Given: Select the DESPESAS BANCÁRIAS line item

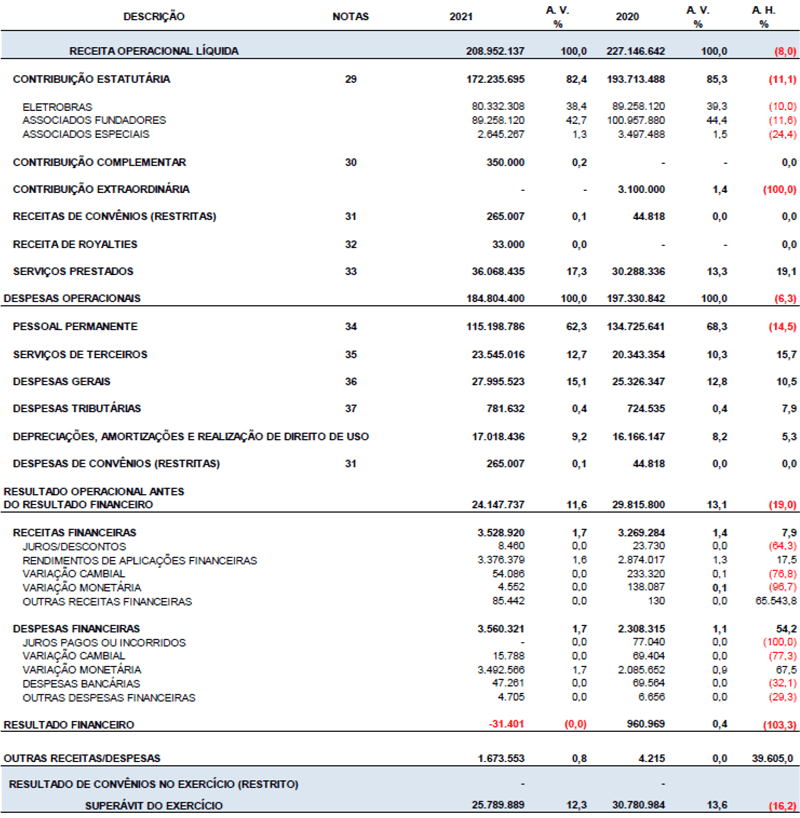Looking at the screenshot, I should click(81, 683).
